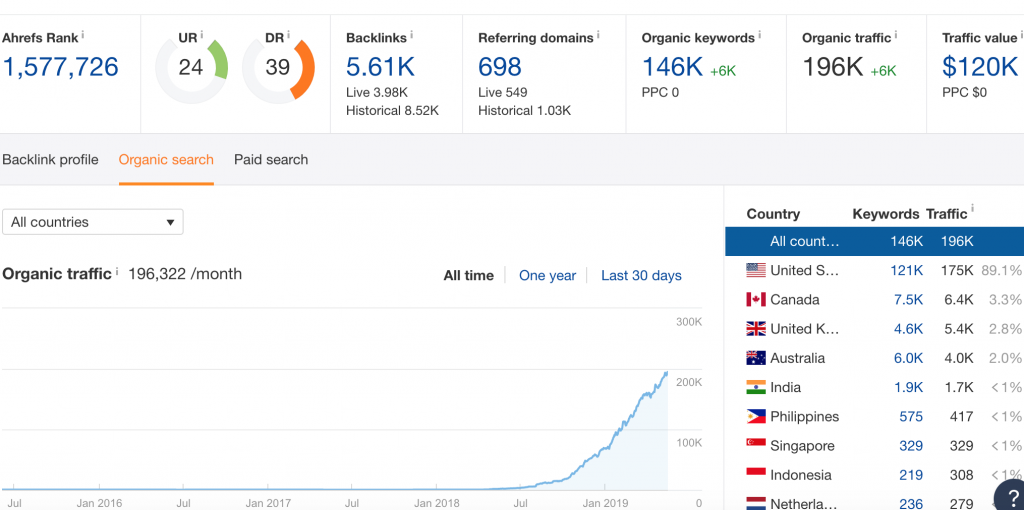1024x510 pixels.
Task: Open Indonesia keywords 219
Action: coord(911,475)
